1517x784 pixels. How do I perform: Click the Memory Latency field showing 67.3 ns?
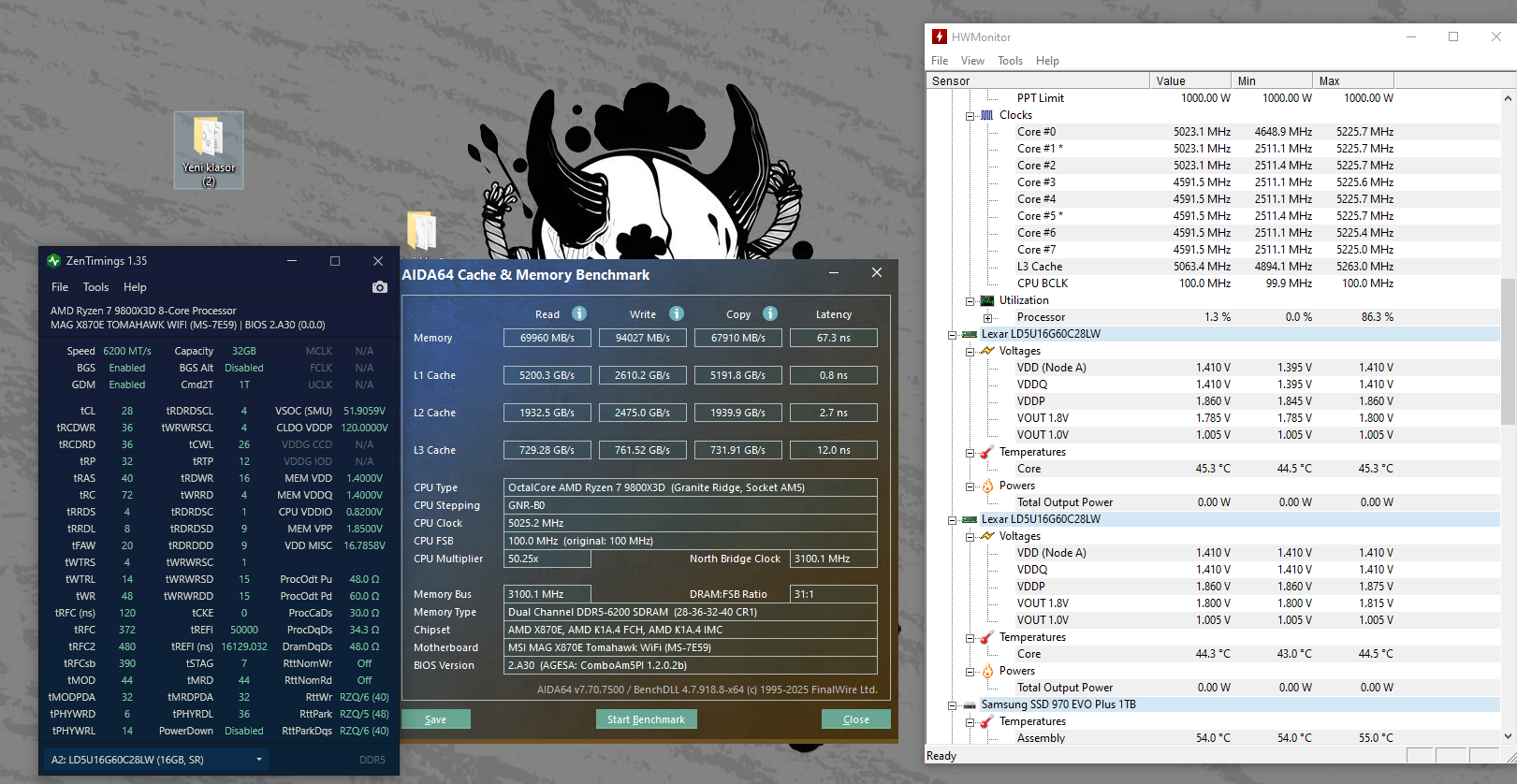pos(834,338)
